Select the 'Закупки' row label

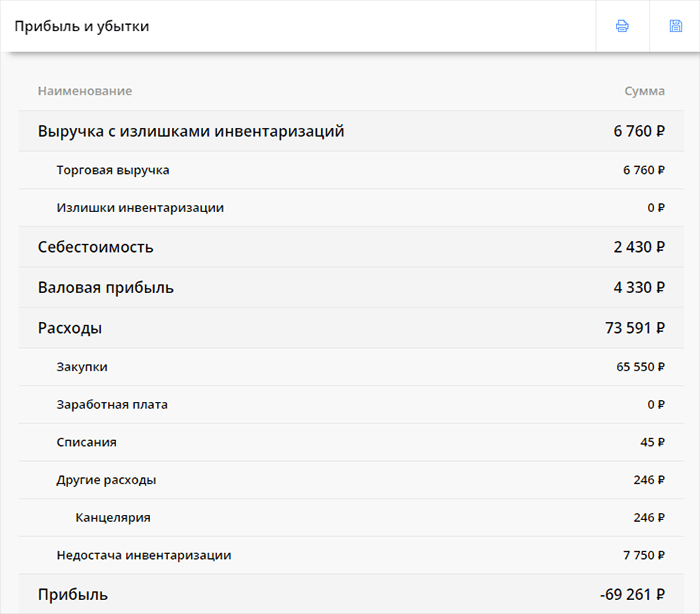click(x=82, y=367)
